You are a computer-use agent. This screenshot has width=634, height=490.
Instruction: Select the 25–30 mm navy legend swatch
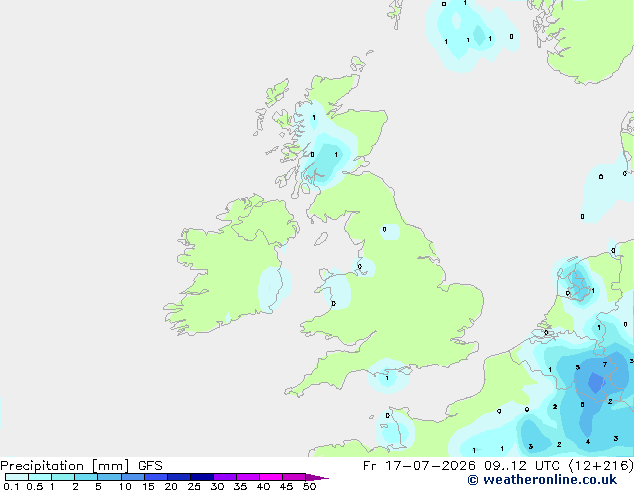(x=201, y=477)
